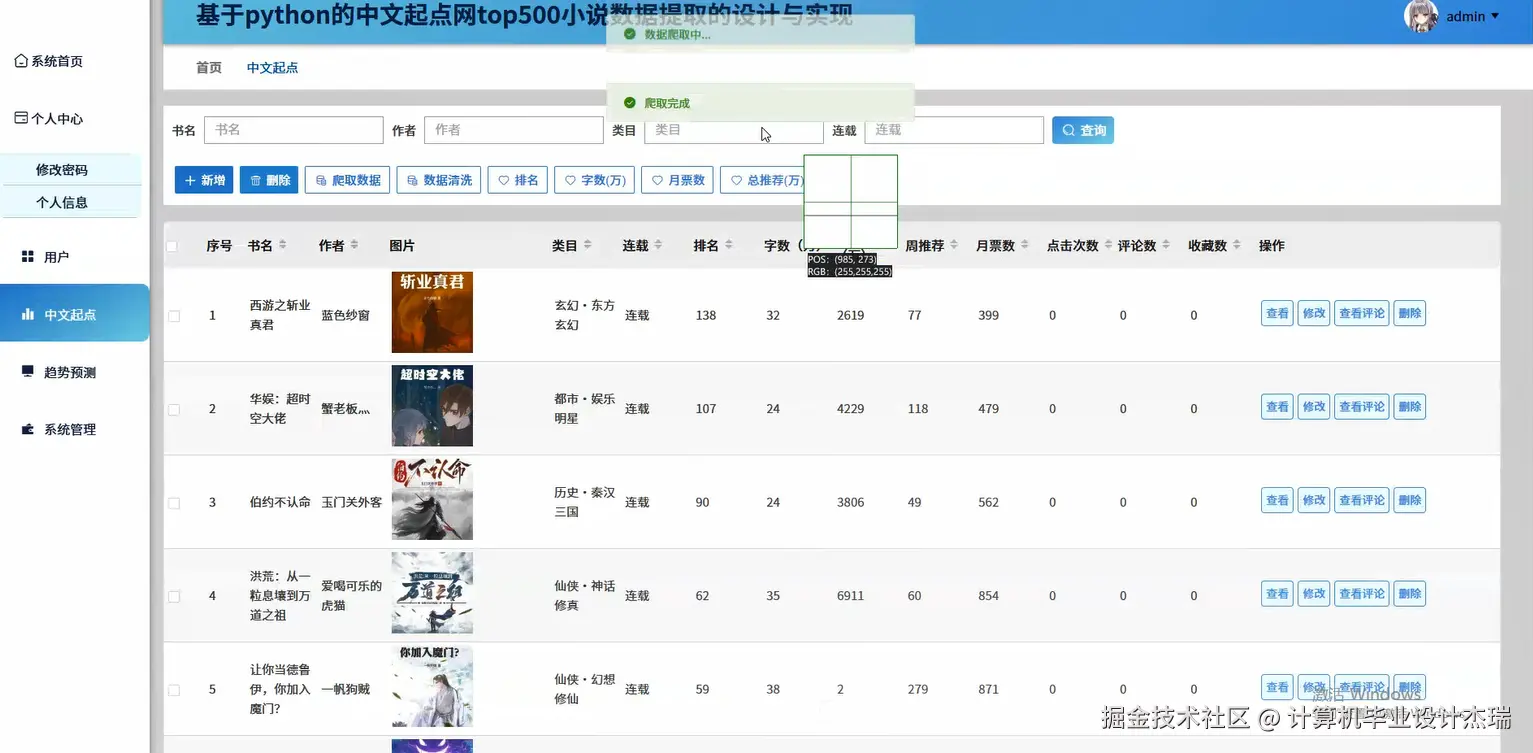Open 系统管理 in the sidebar

coord(59,429)
